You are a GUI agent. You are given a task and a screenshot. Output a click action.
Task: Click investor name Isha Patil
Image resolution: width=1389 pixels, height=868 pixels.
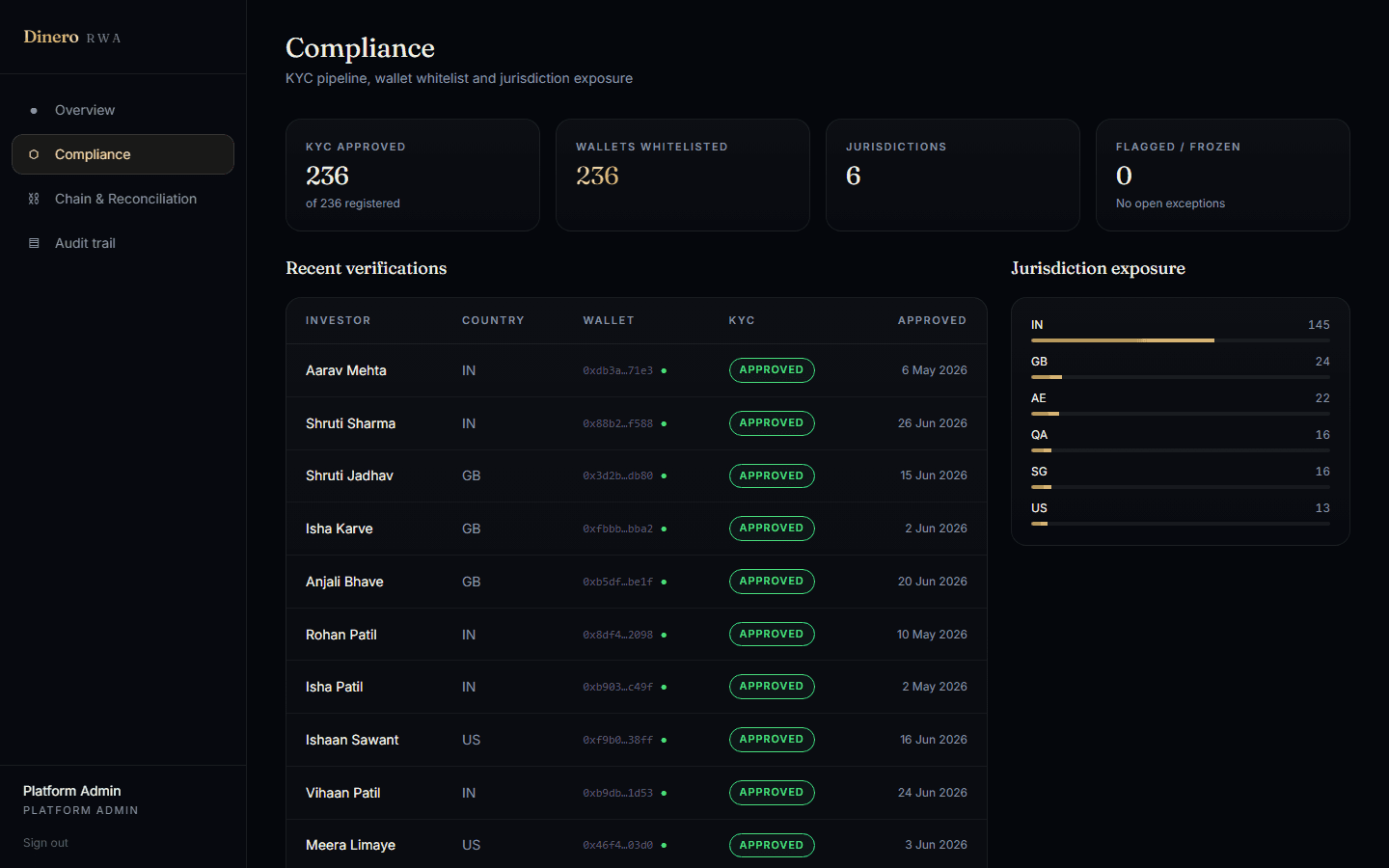click(335, 687)
